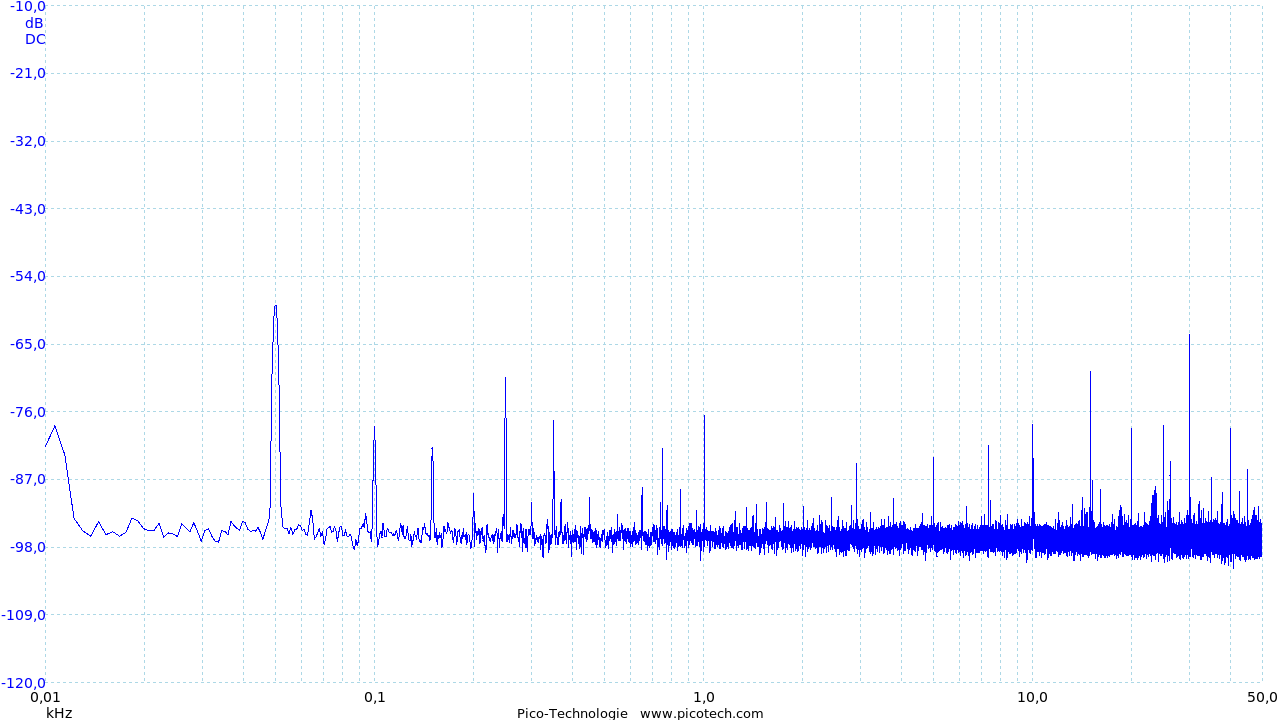Click the -76,0 axis value
The height and width of the screenshot is (720, 1280).
click(x=28, y=412)
